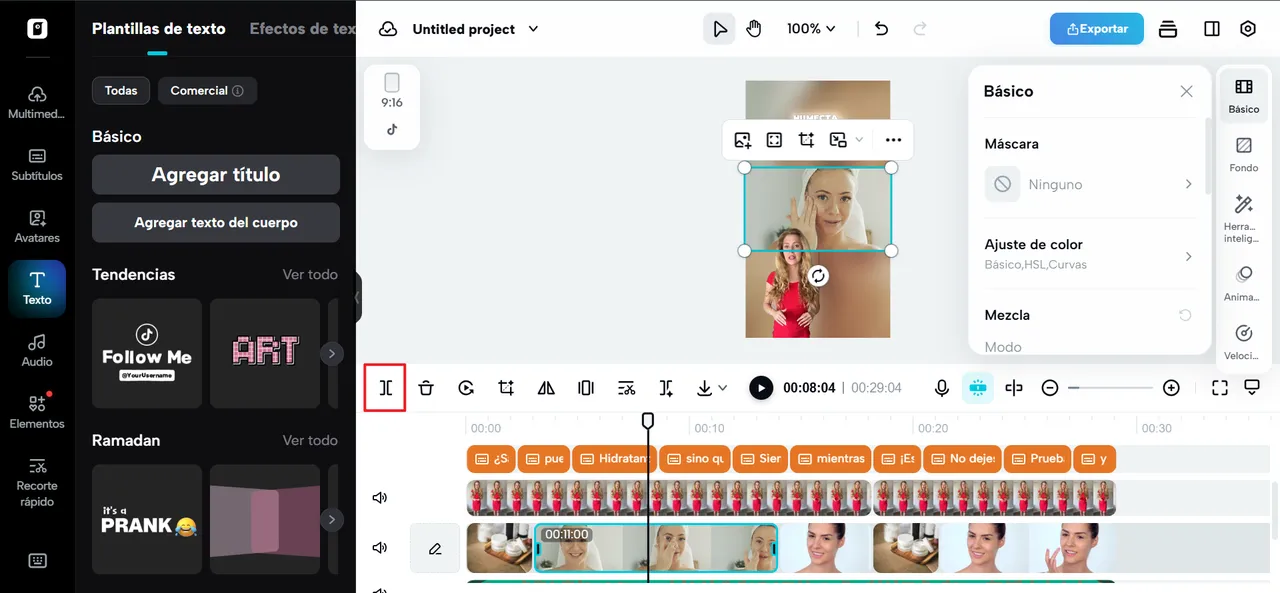
Task: Click the Exportar button
Action: tap(1096, 29)
